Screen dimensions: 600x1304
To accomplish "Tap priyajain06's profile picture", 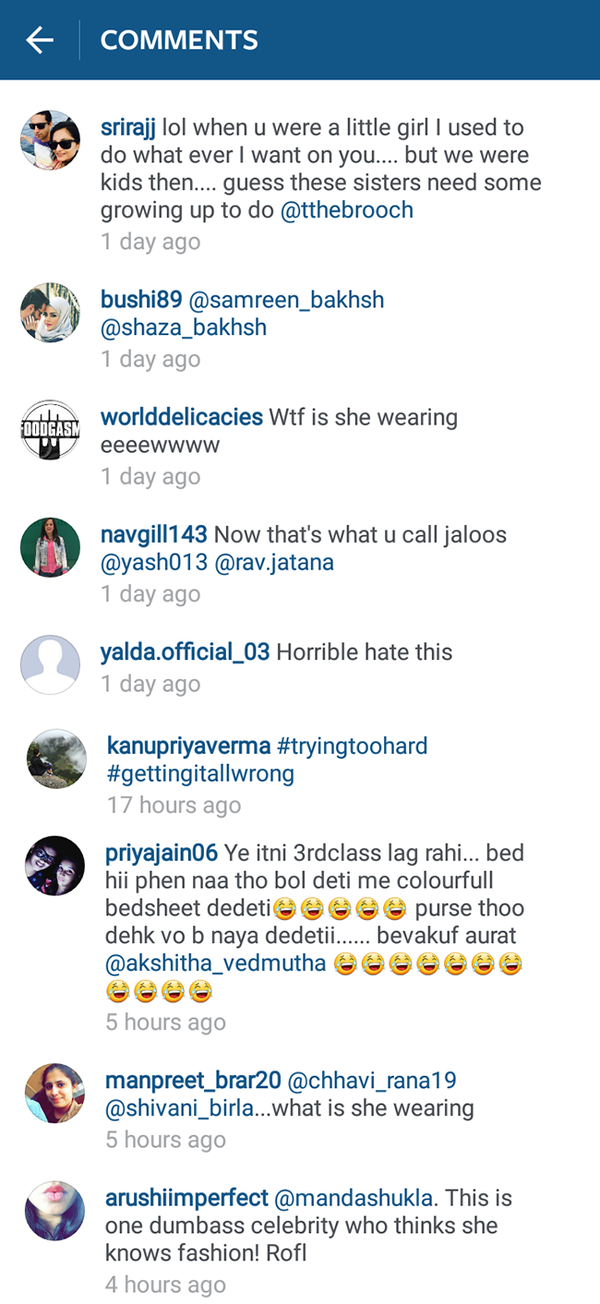I will click(56, 866).
